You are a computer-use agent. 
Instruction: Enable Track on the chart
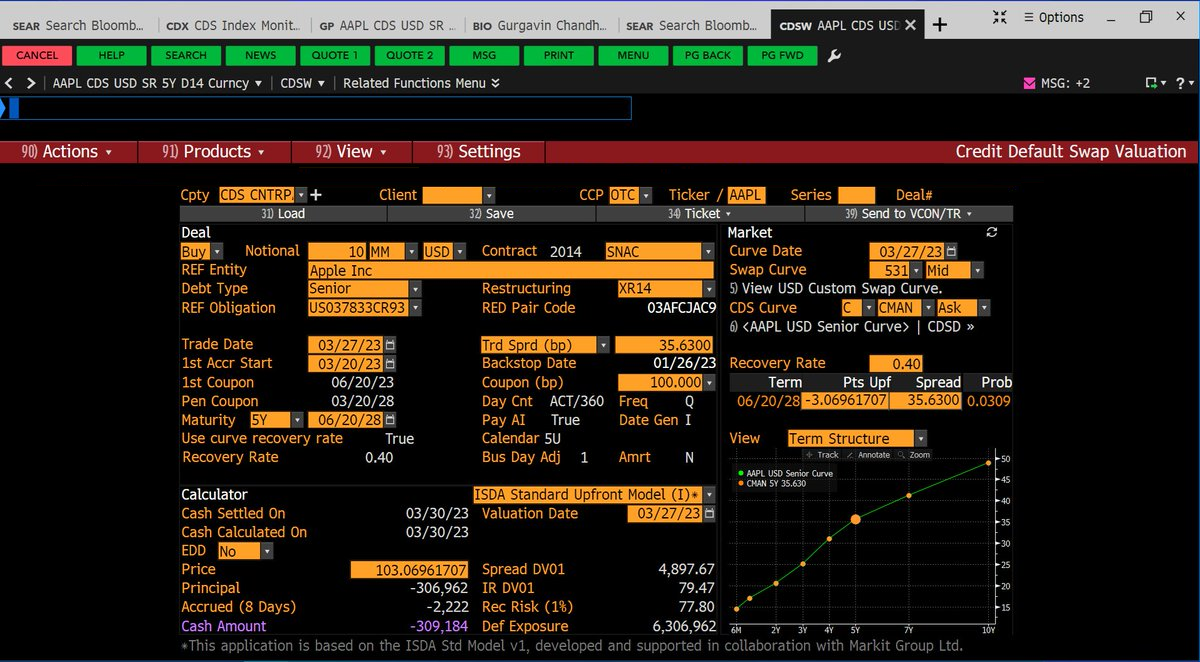click(822, 454)
